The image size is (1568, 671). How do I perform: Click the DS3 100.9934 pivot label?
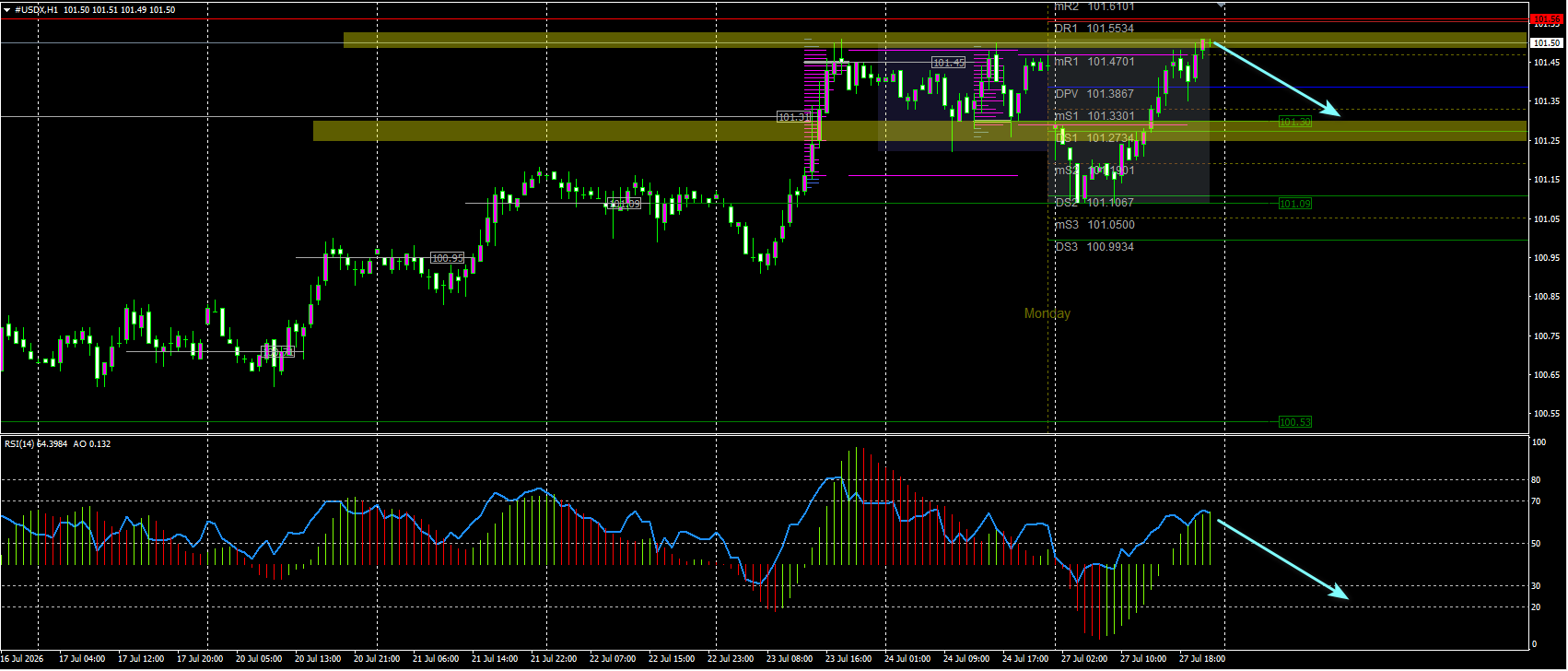1094,247
